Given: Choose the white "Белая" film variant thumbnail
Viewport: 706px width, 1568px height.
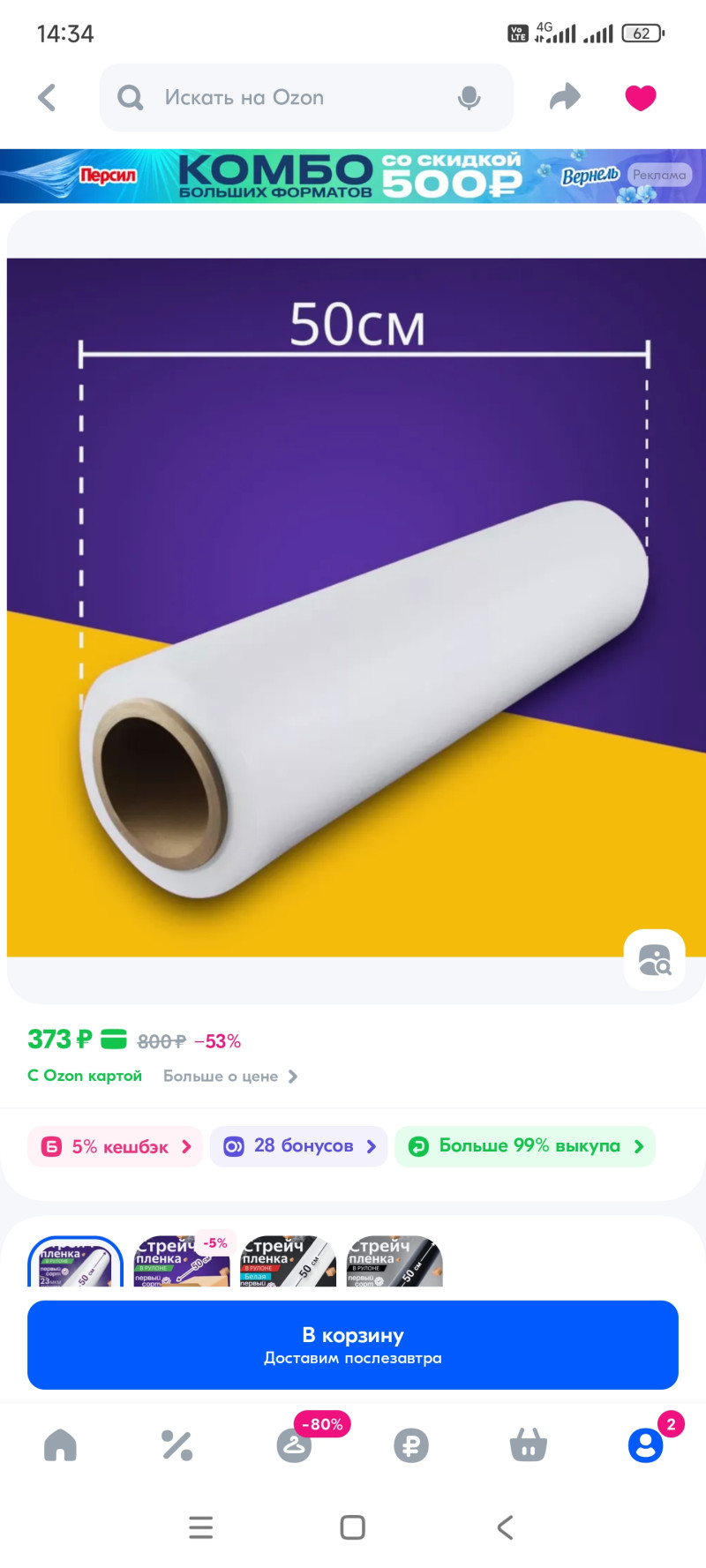Looking at the screenshot, I should point(288,1262).
